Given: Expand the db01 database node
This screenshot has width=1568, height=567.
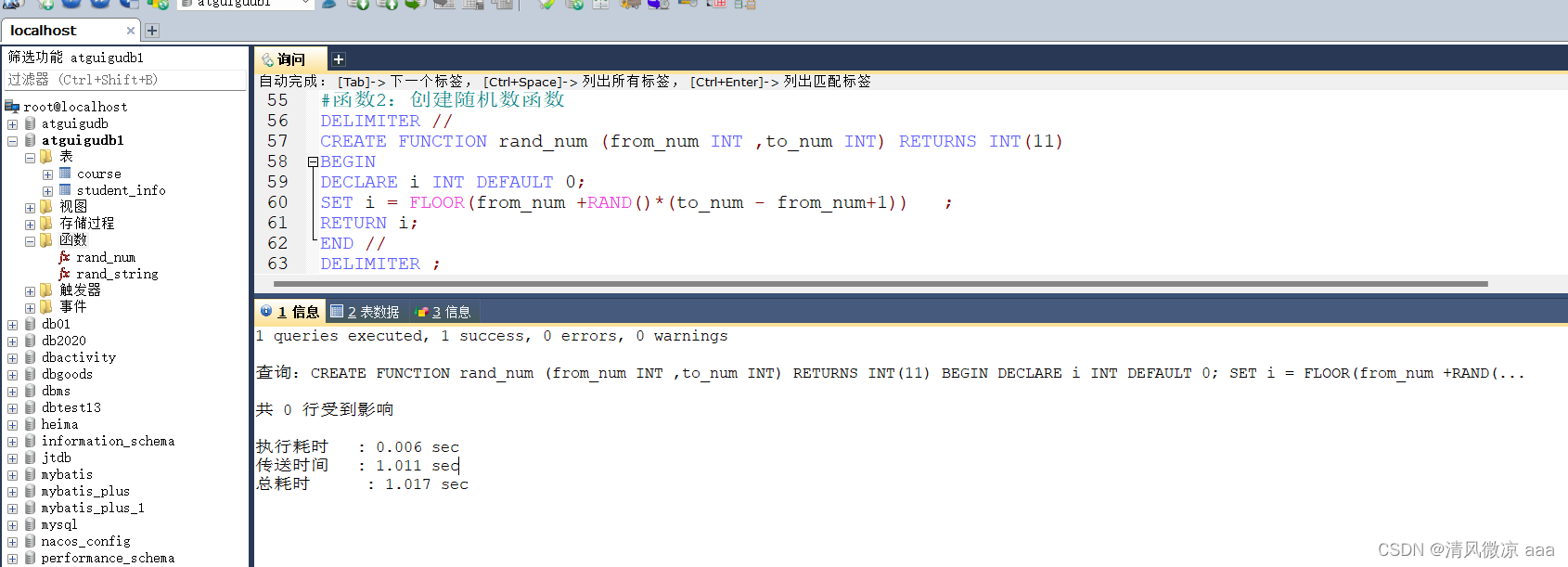Looking at the screenshot, I should coord(12,325).
